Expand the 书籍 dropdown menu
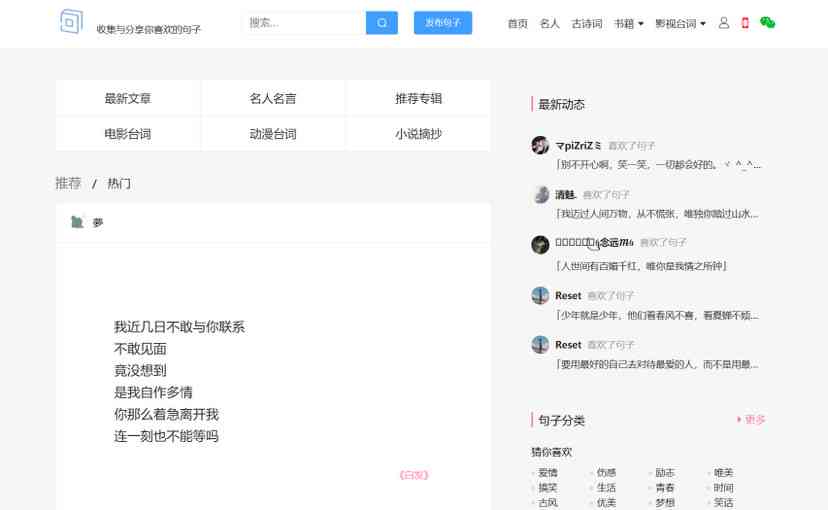Screen dimensions: 828x510 click(628, 24)
